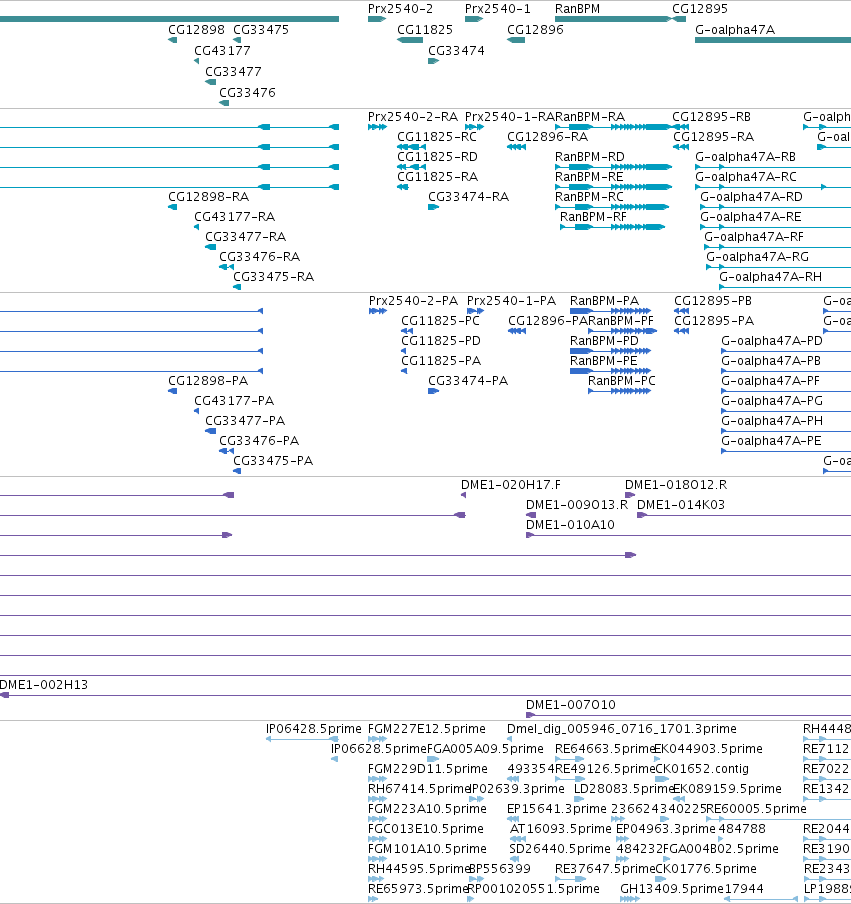The width and height of the screenshot is (851, 904).
Task: Select transcript RanBPM-RE
Action: (589, 177)
